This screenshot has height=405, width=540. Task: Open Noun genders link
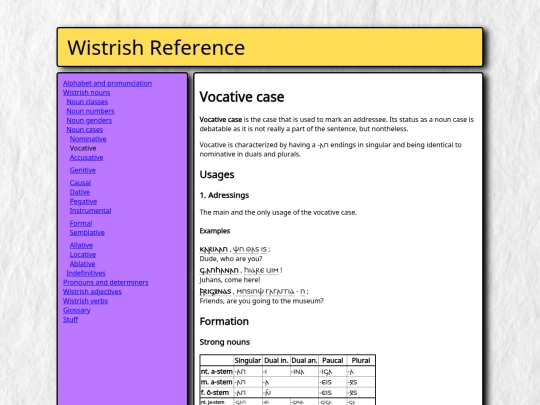click(x=89, y=121)
